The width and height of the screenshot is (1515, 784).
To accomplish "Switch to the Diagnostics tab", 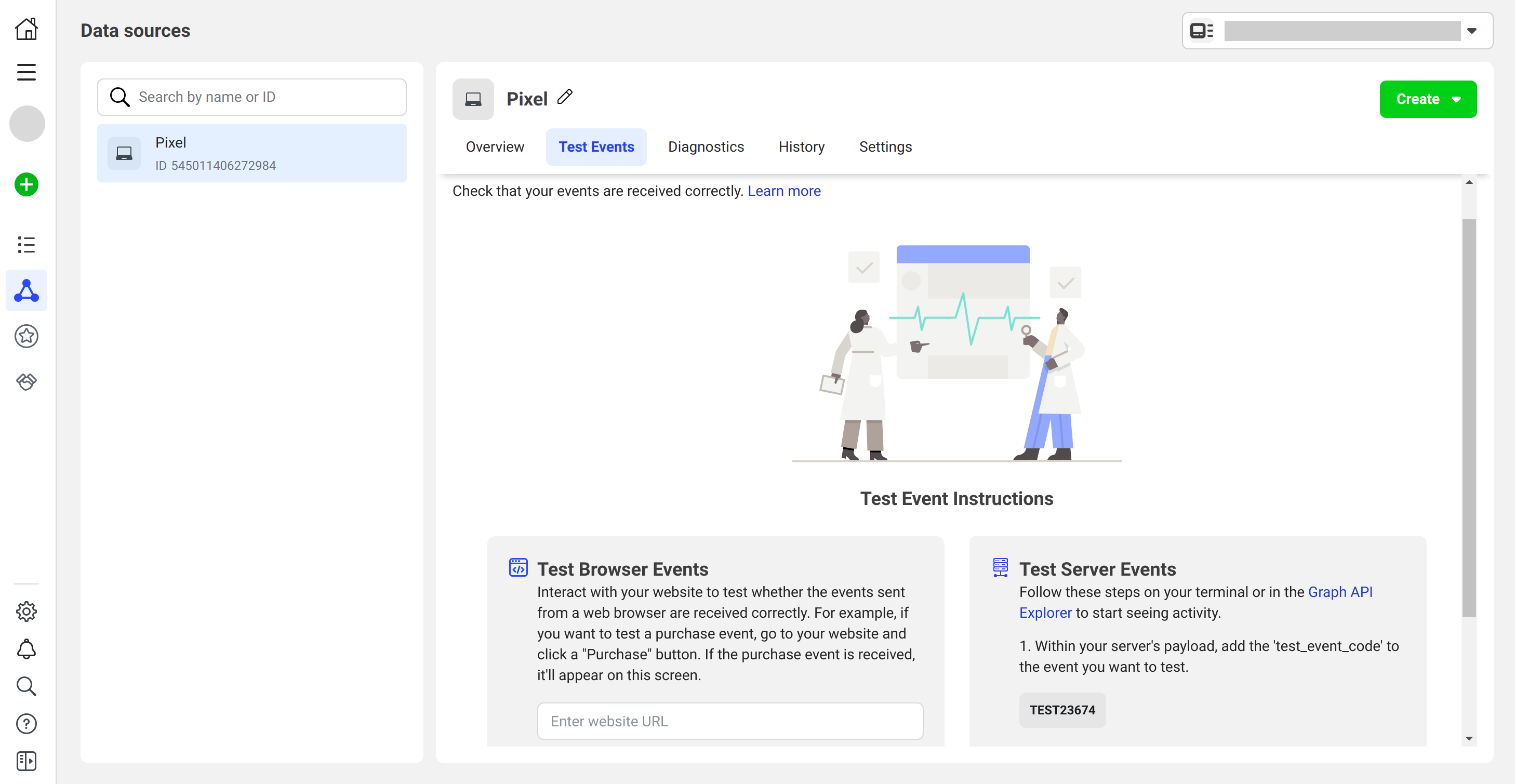I will (x=706, y=146).
